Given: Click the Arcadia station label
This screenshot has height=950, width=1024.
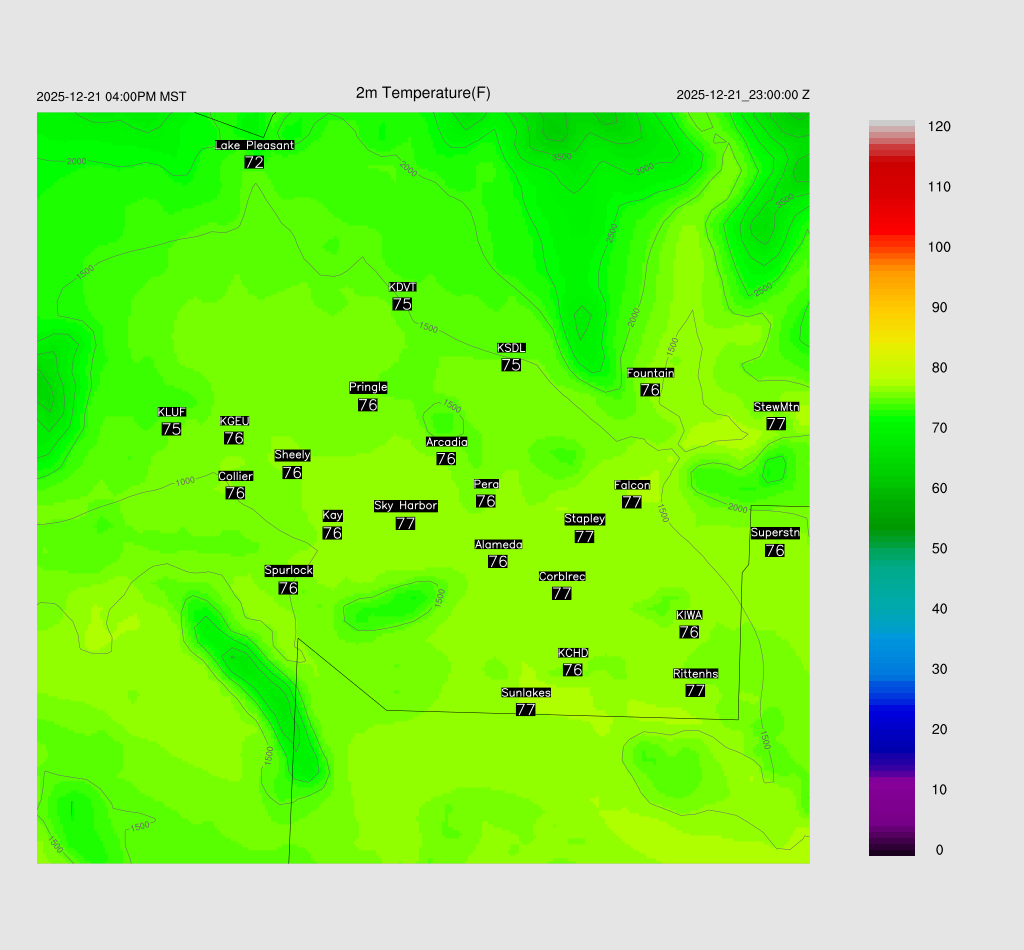Looking at the screenshot, I should 446,442.
